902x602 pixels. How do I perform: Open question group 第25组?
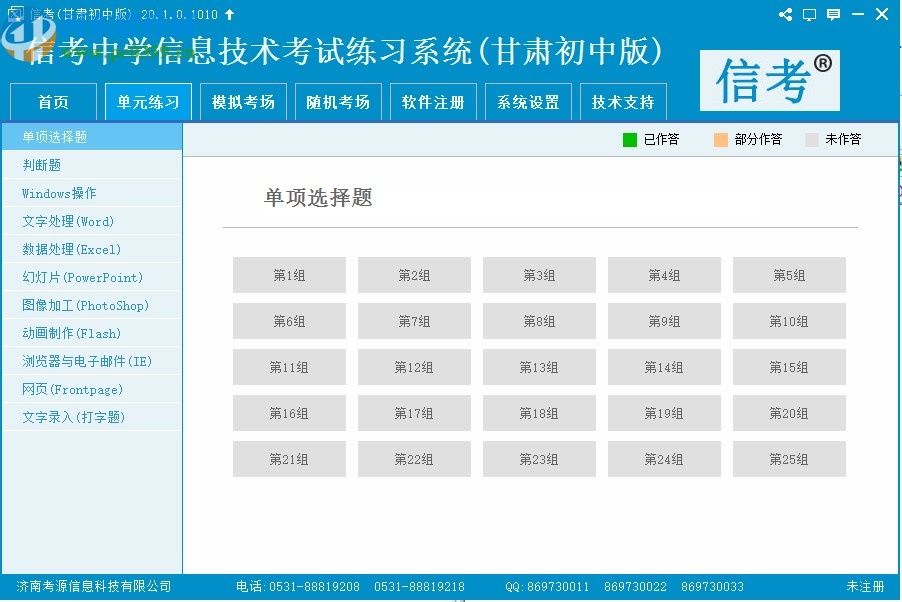coord(789,459)
